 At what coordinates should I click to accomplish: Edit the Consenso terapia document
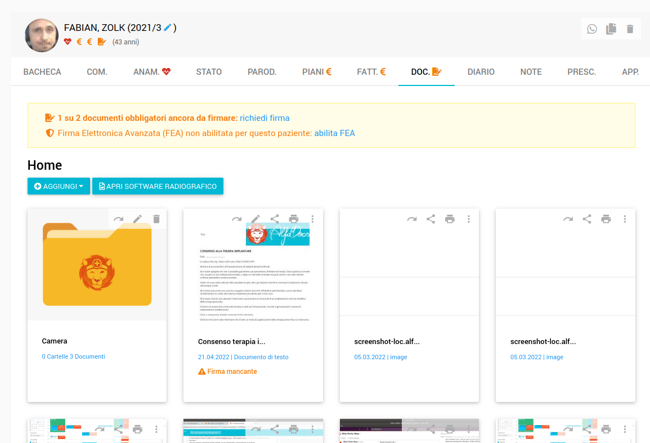pyautogui.click(x=256, y=219)
